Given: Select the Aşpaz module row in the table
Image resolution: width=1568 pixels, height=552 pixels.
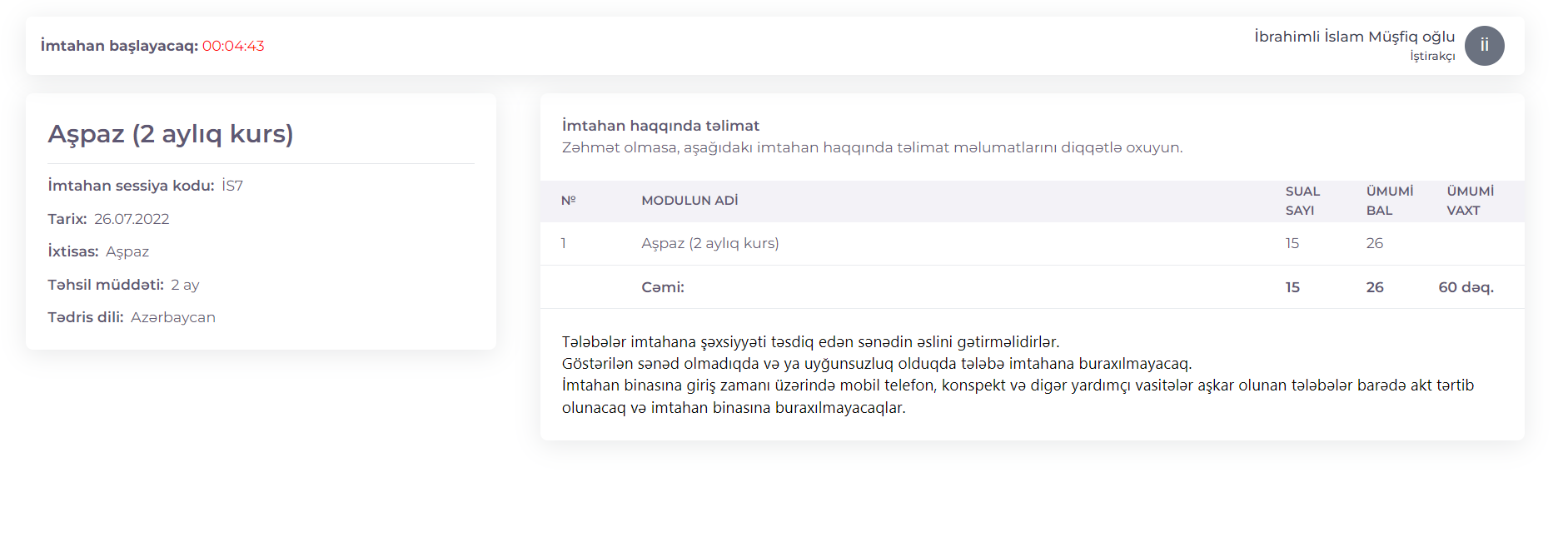Looking at the screenshot, I should click(710, 243).
